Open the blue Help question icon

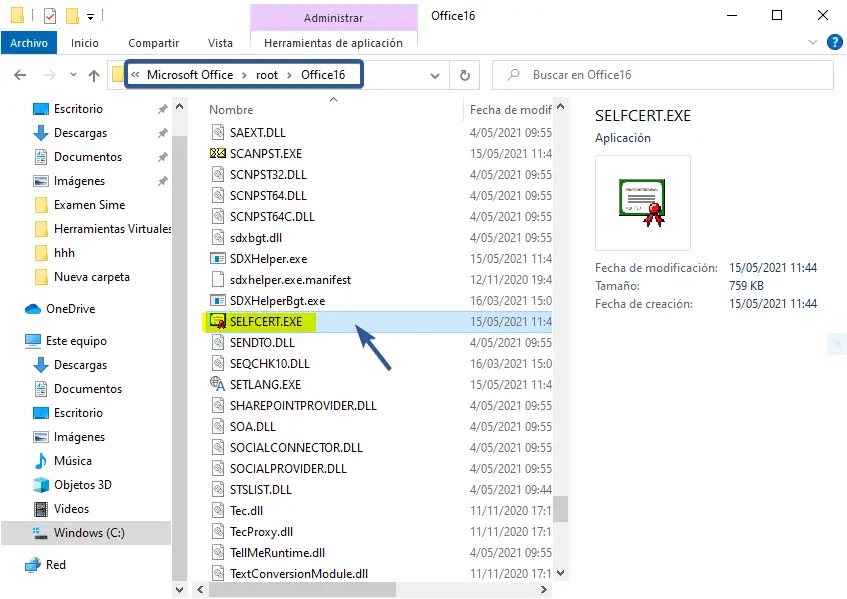pos(835,42)
